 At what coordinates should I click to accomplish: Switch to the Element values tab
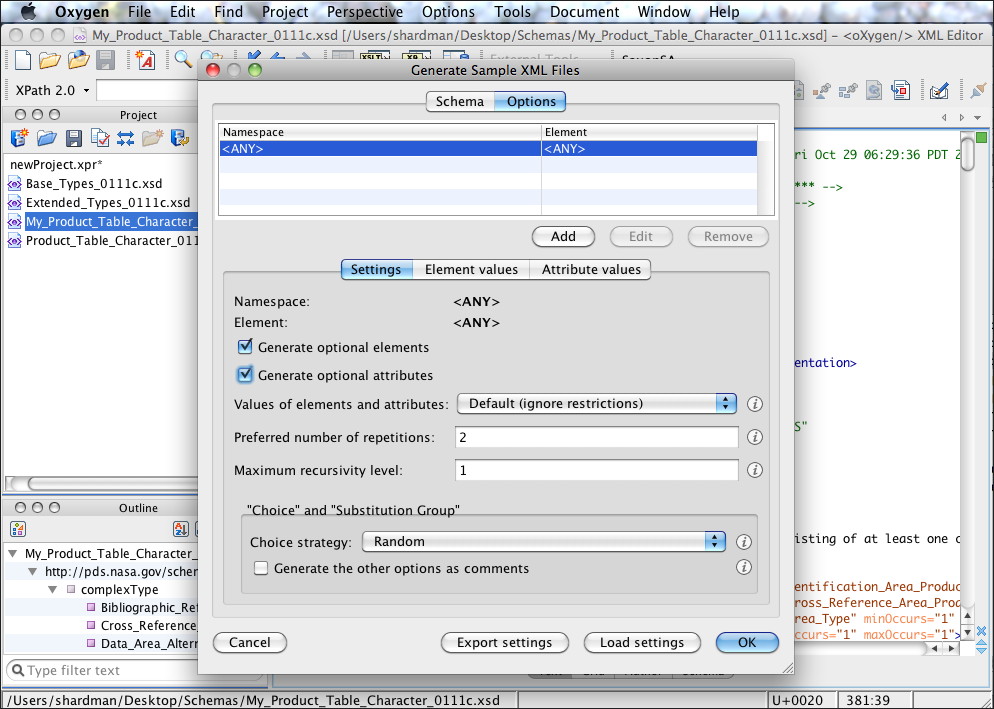coord(471,270)
